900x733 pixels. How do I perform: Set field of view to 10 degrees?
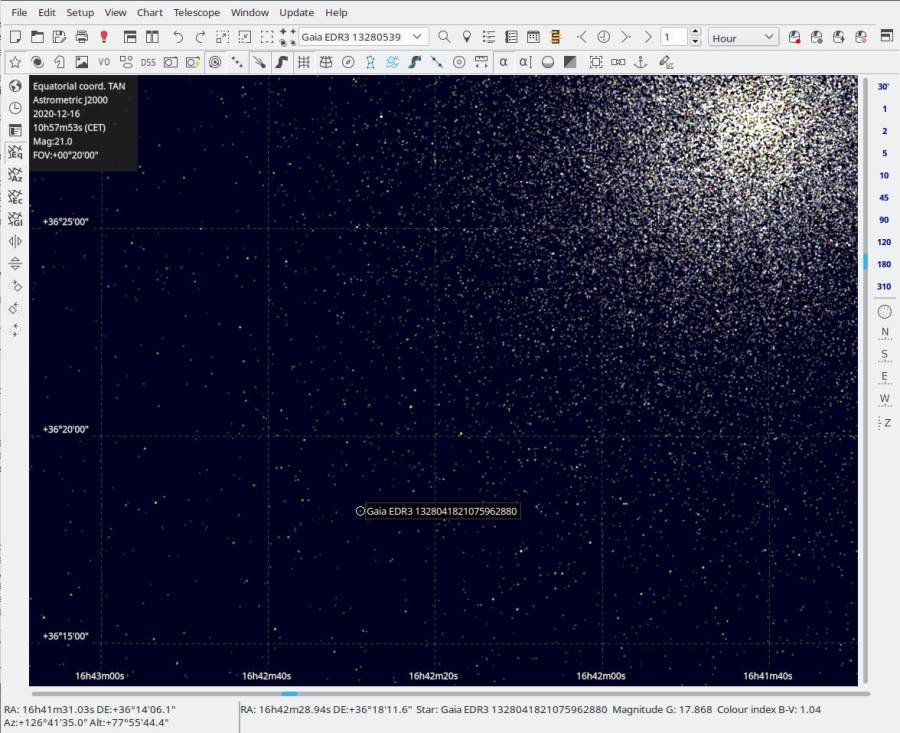click(884, 176)
